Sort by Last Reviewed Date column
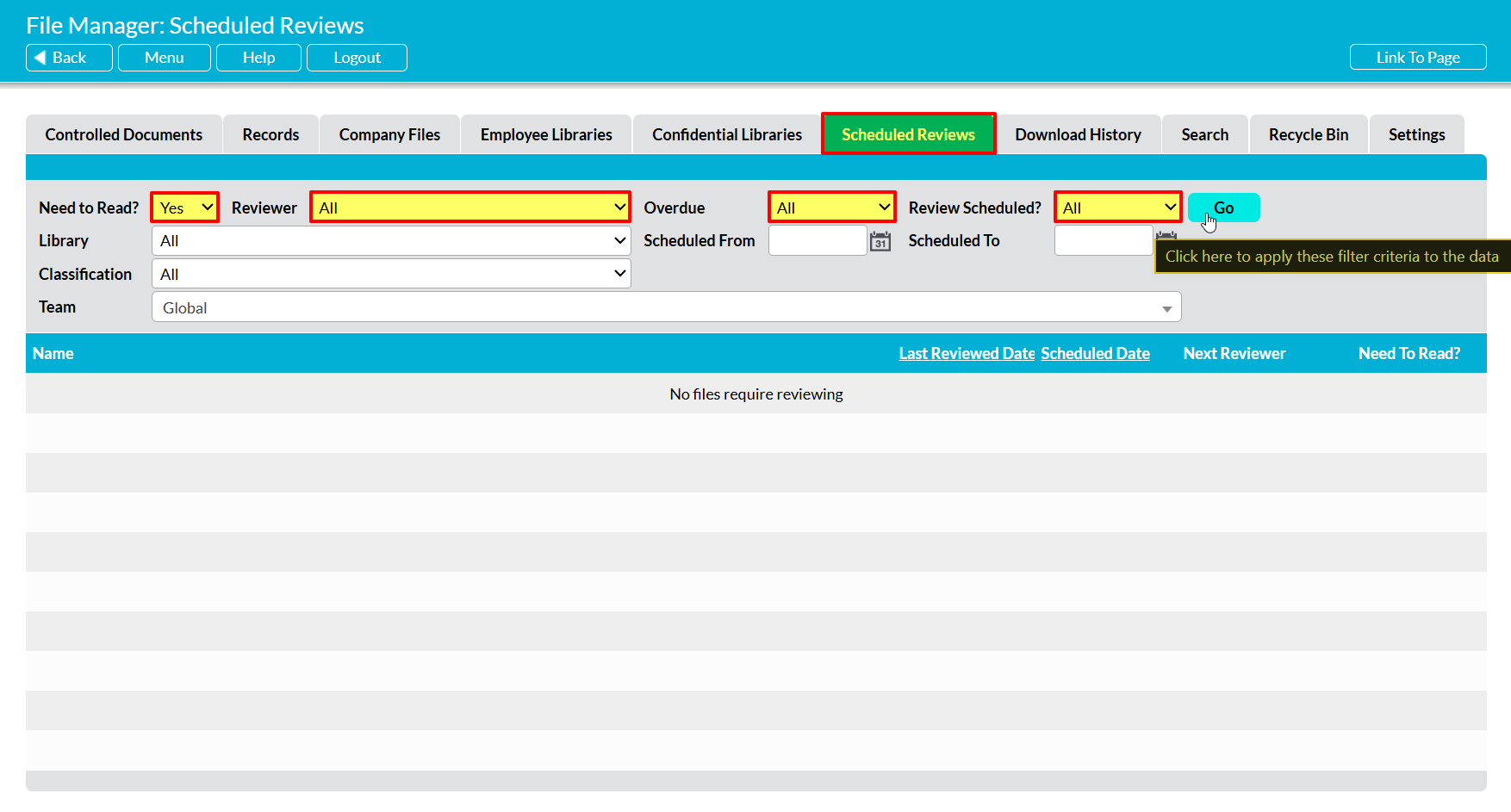This screenshot has width=1511, height=812. point(966,354)
